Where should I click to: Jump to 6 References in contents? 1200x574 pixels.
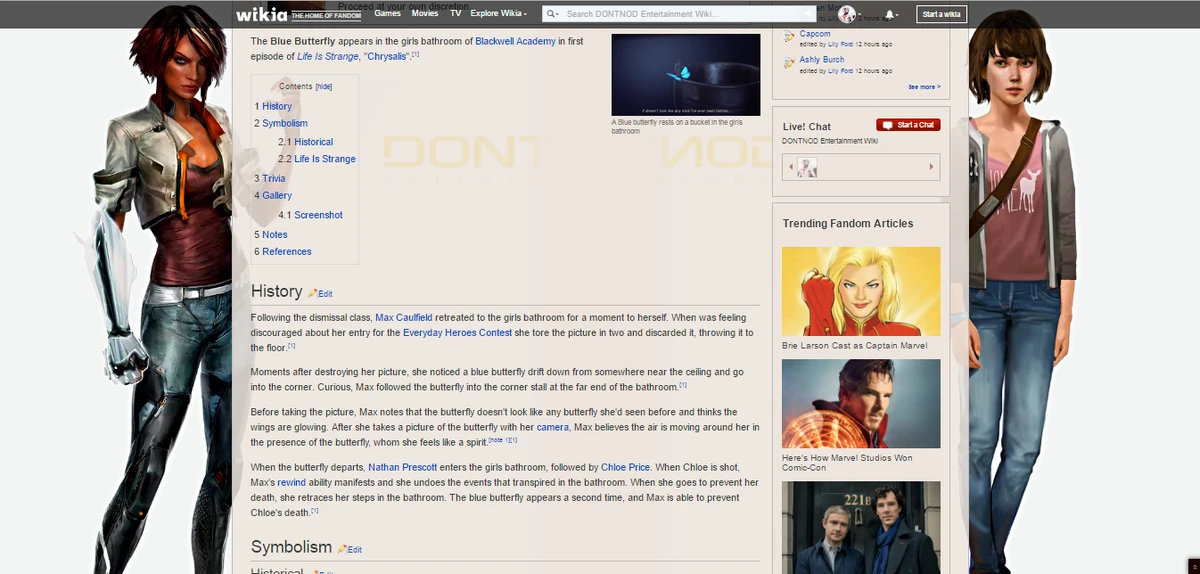(283, 252)
